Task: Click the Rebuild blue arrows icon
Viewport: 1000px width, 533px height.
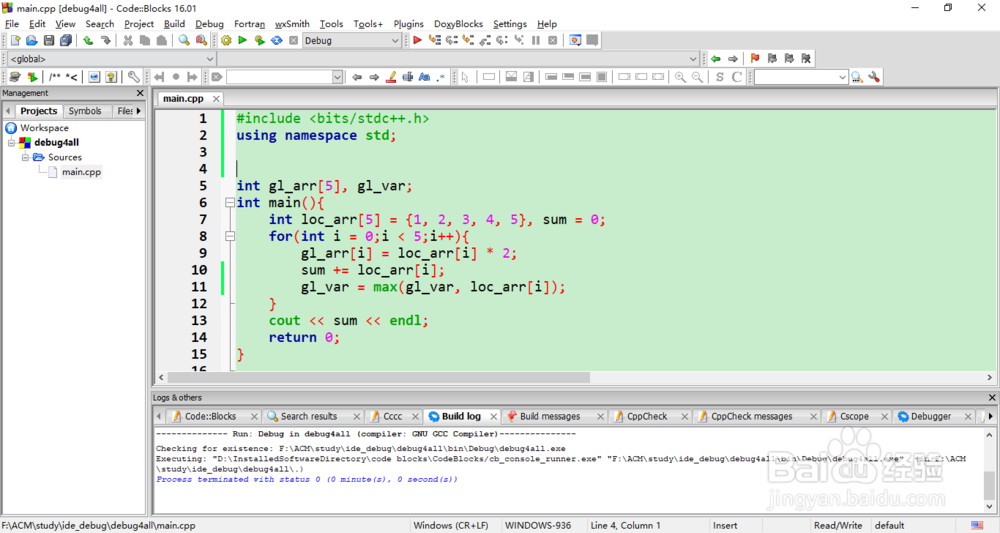Action: coord(277,40)
